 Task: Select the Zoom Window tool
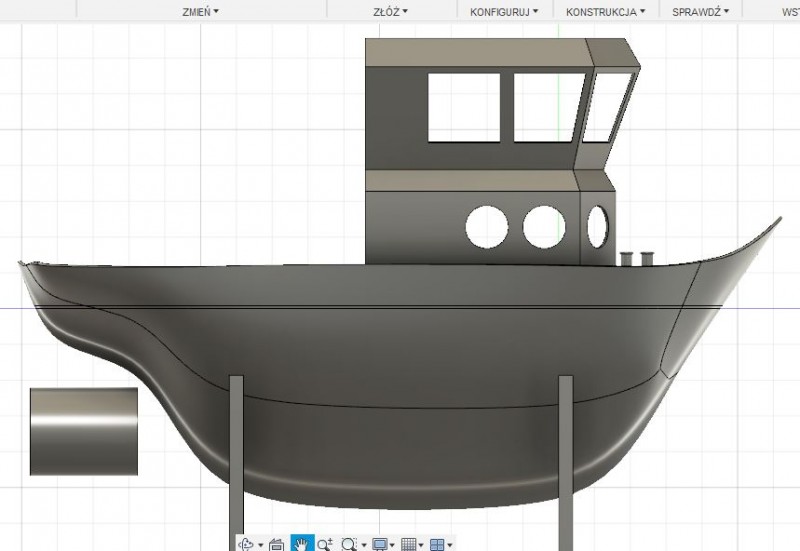click(349, 544)
